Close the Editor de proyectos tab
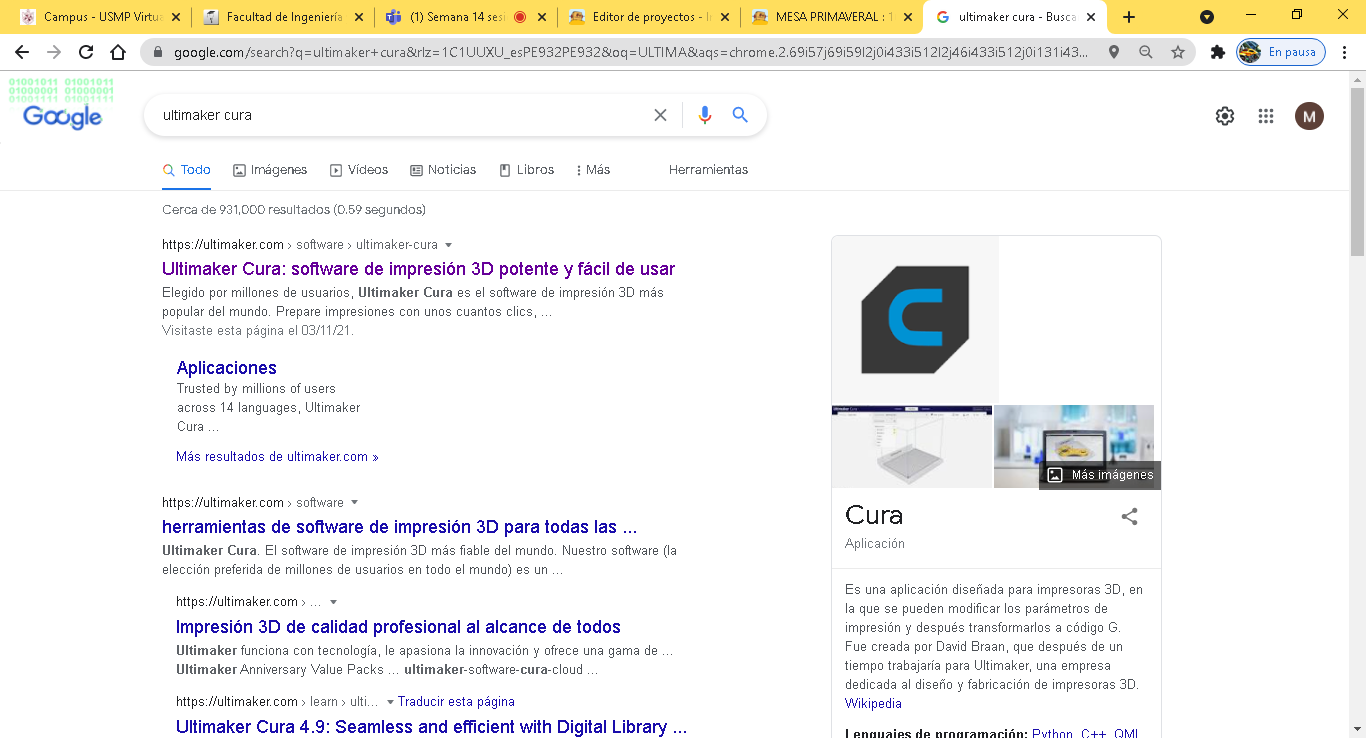The height and width of the screenshot is (738, 1366). [725, 17]
